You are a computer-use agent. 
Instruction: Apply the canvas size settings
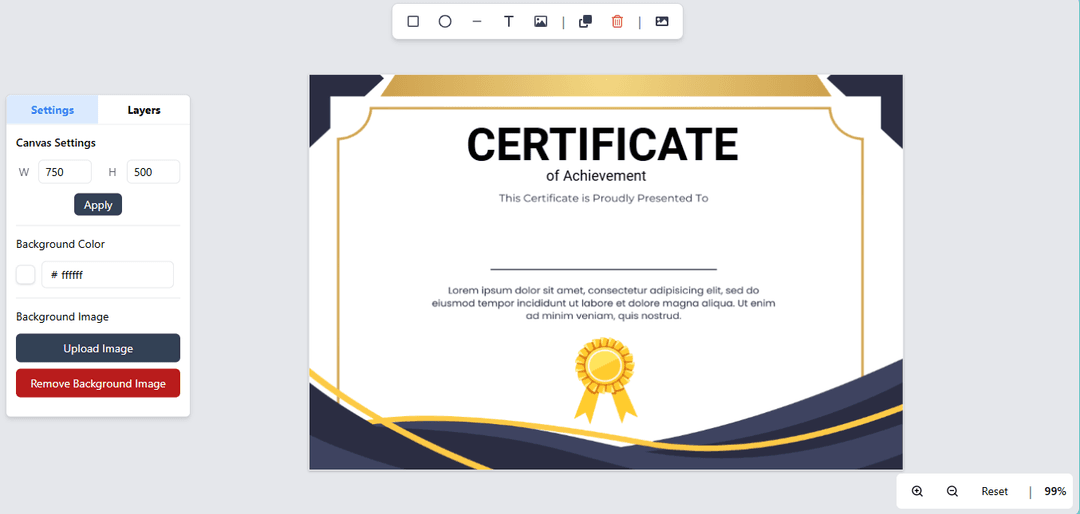point(98,205)
